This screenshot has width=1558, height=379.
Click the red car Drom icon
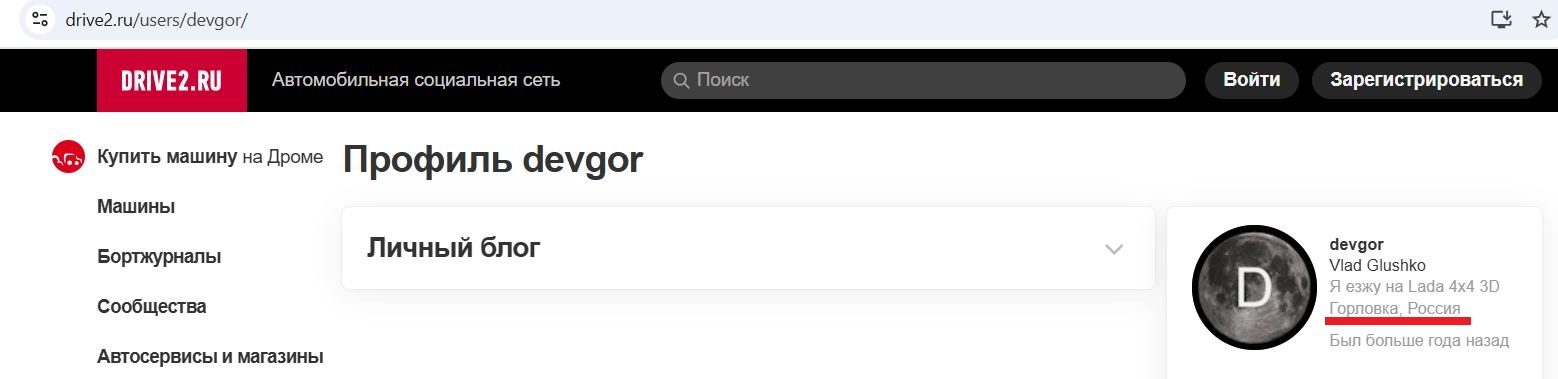pyautogui.click(x=68, y=157)
